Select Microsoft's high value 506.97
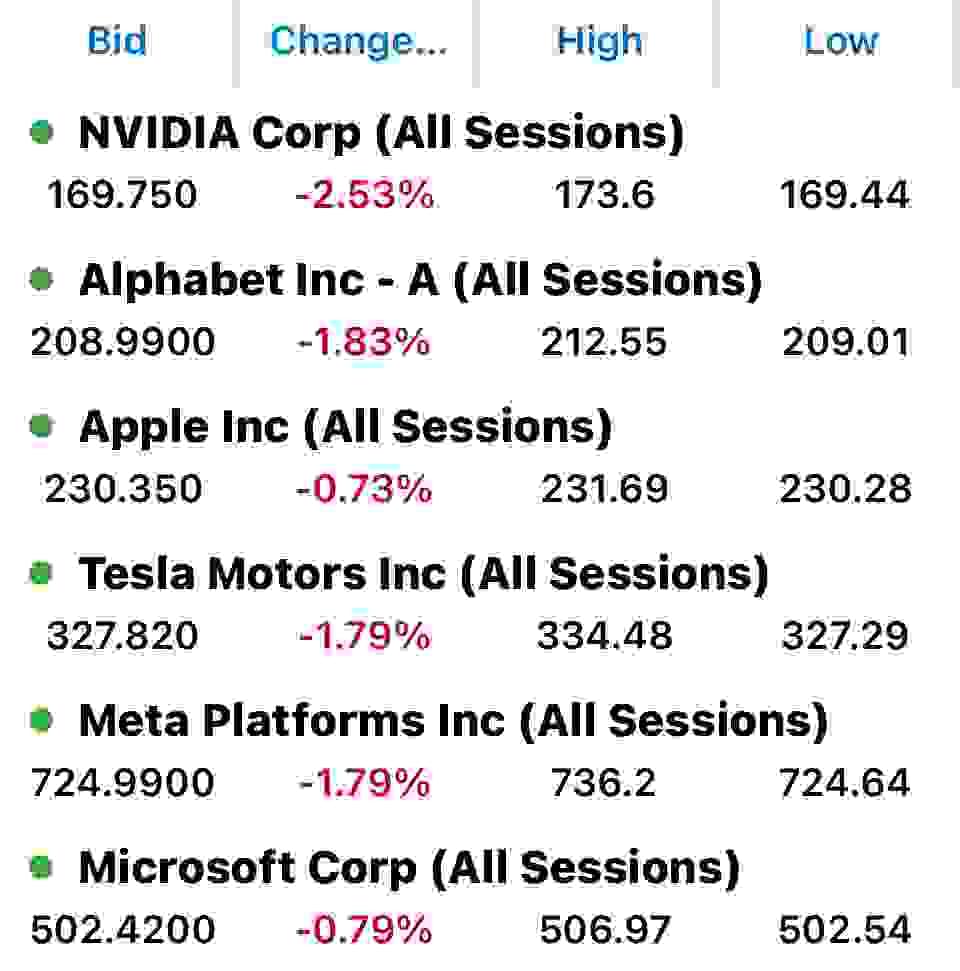The image size is (960, 971). tap(605, 930)
